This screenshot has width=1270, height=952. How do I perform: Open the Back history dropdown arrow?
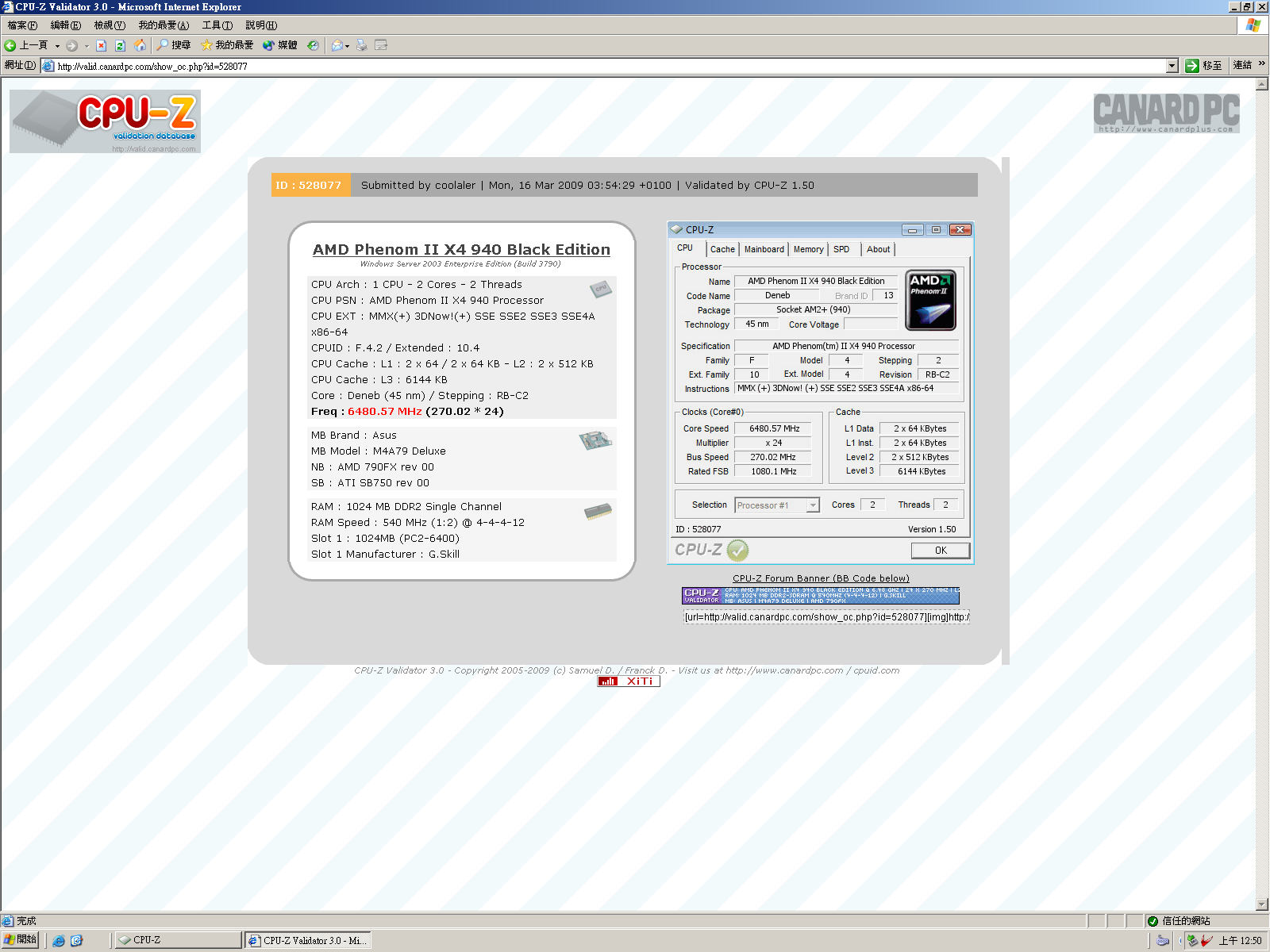(57, 46)
